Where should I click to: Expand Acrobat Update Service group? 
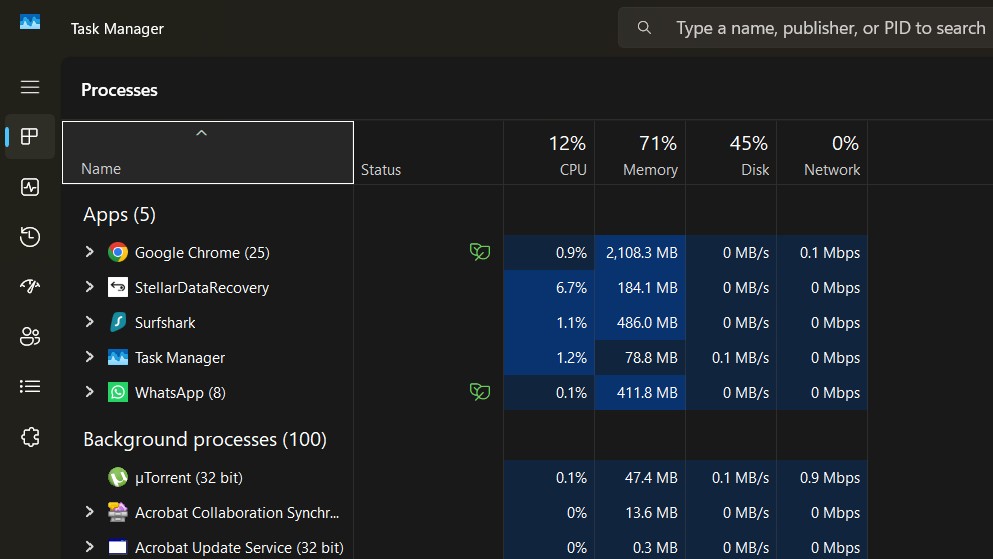point(89,546)
